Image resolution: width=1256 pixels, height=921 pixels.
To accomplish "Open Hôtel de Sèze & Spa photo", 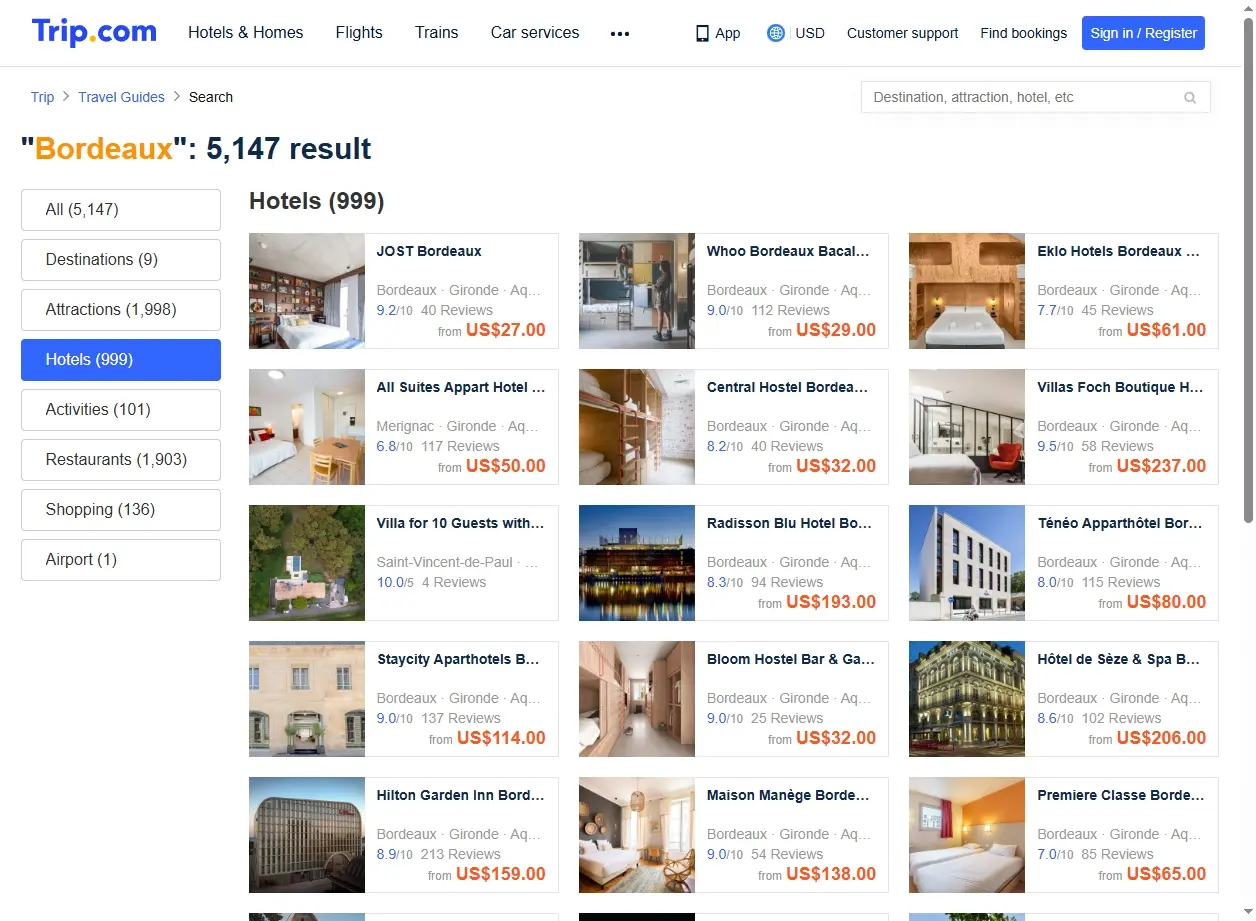I will 967,699.
